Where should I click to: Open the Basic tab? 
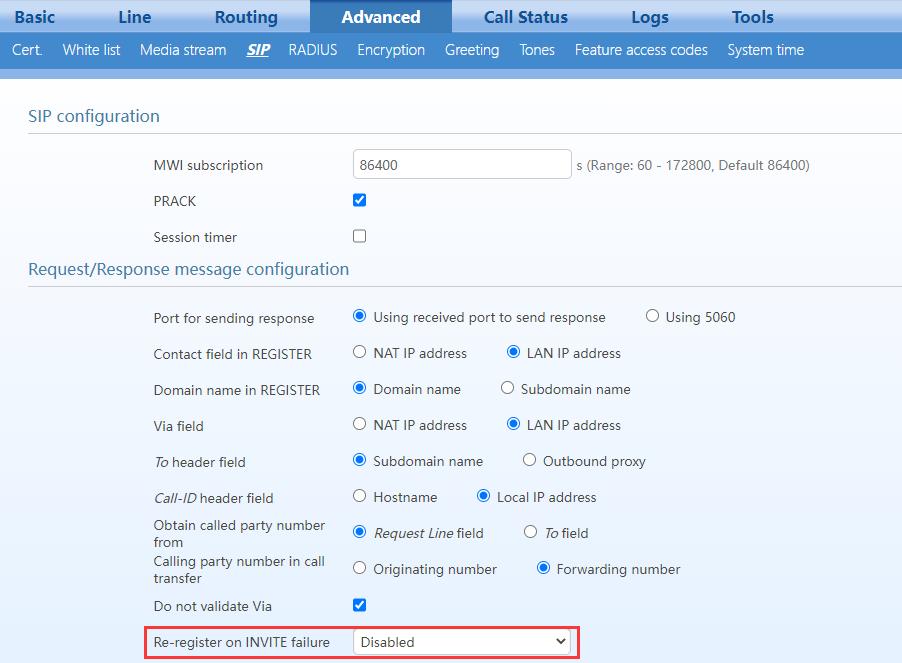[x=35, y=17]
